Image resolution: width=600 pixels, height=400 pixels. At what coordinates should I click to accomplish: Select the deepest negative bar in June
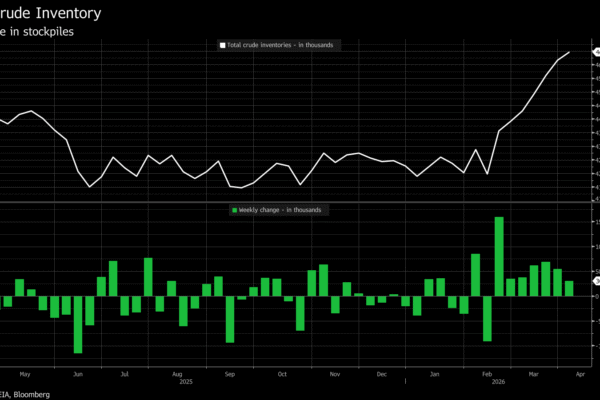coord(78,325)
